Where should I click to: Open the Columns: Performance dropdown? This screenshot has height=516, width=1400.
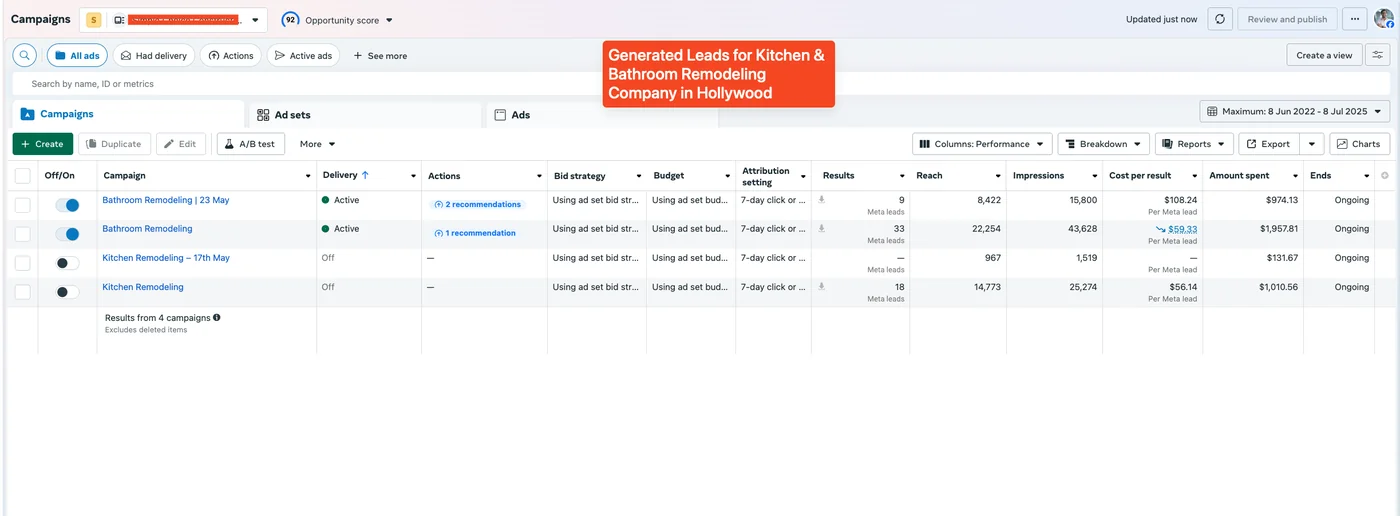point(982,144)
